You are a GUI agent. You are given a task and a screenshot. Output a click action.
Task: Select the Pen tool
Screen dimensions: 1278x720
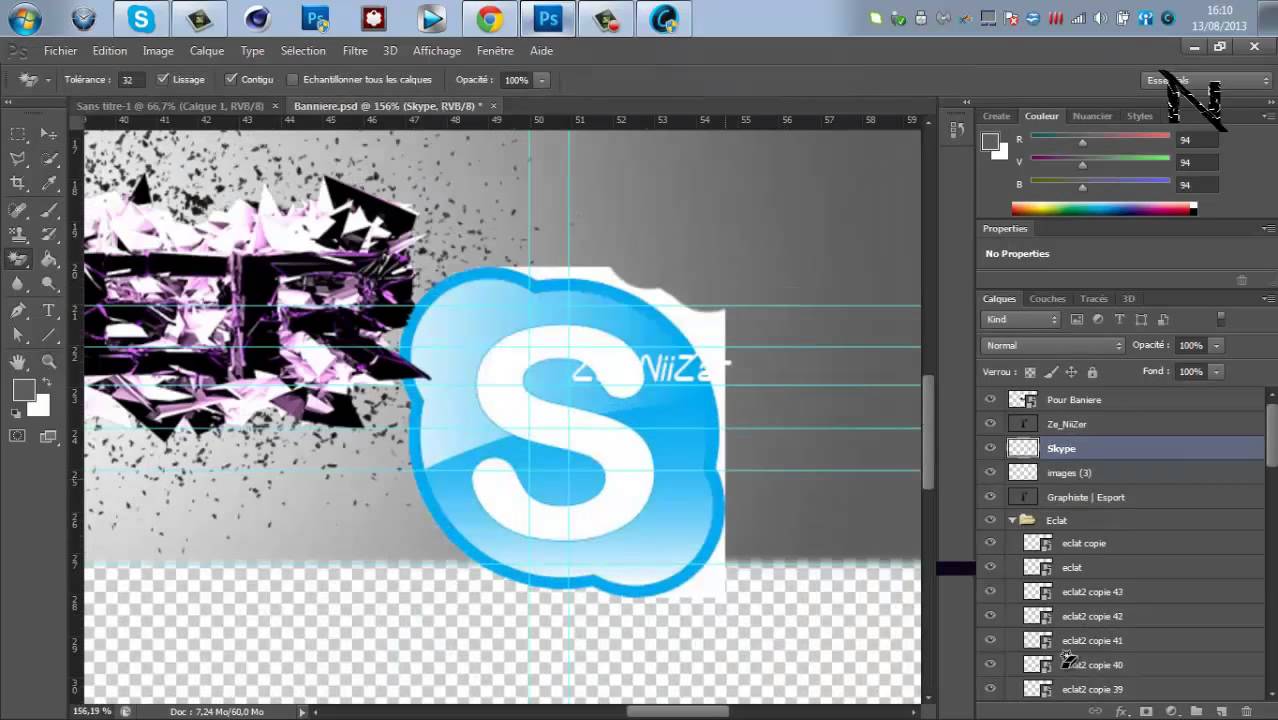tap(18, 311)
